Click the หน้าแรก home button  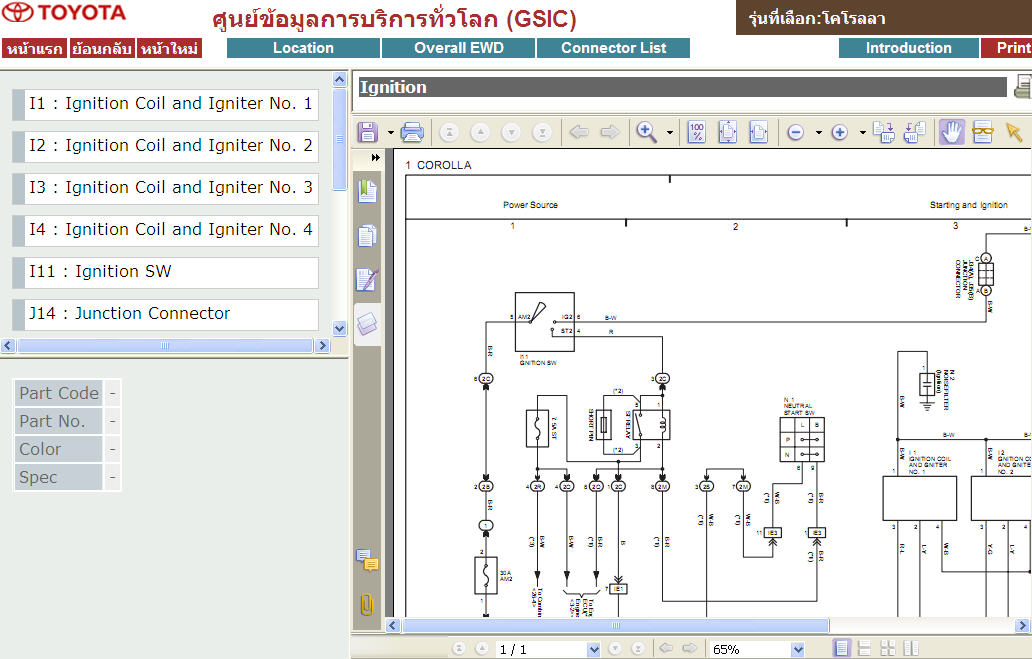tap(34, 49)
